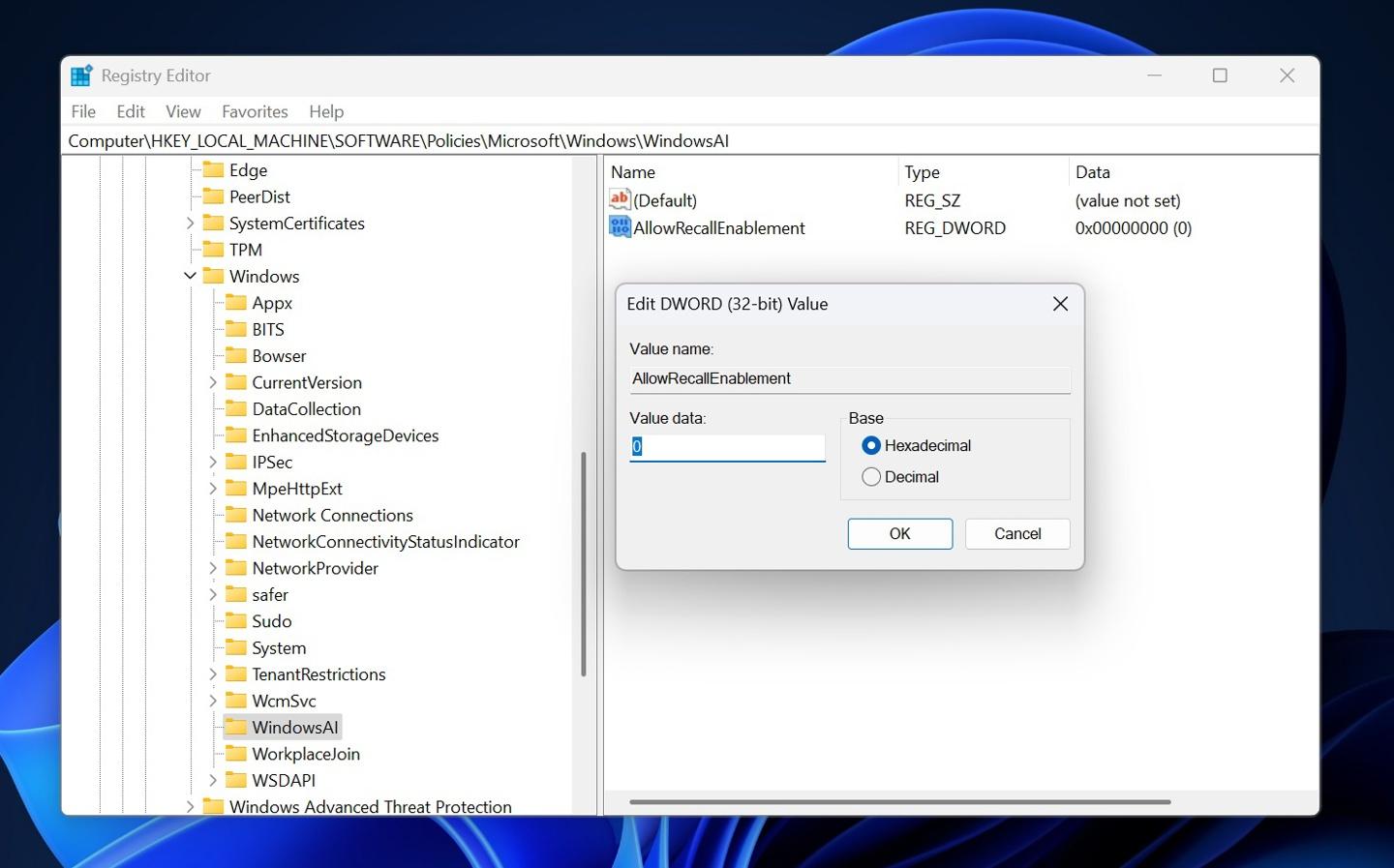
Task: Collapse the Windows key in tree
Action: (x=190, y=277)
